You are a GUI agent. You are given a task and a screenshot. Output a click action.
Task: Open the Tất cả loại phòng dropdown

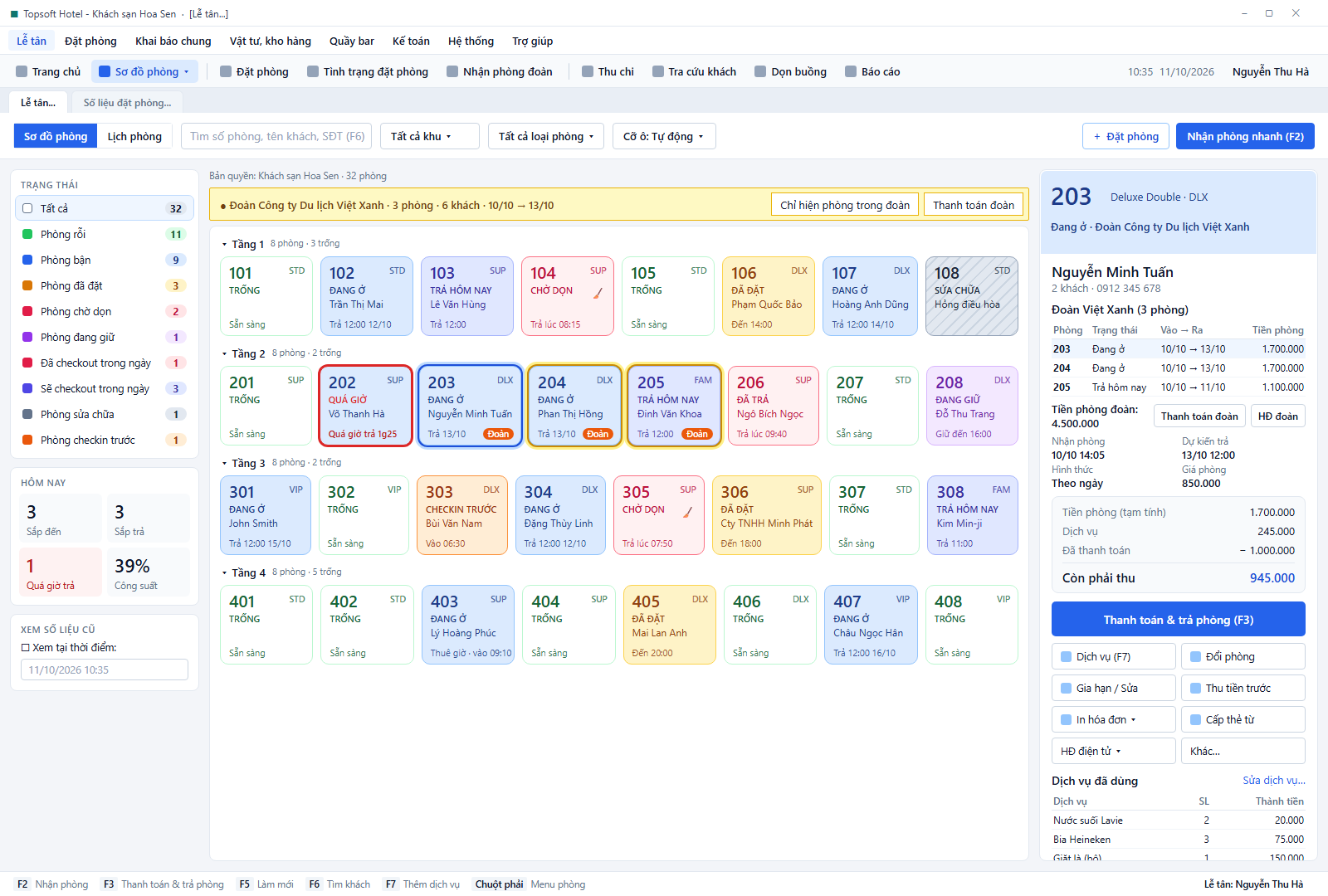[546, 136]
